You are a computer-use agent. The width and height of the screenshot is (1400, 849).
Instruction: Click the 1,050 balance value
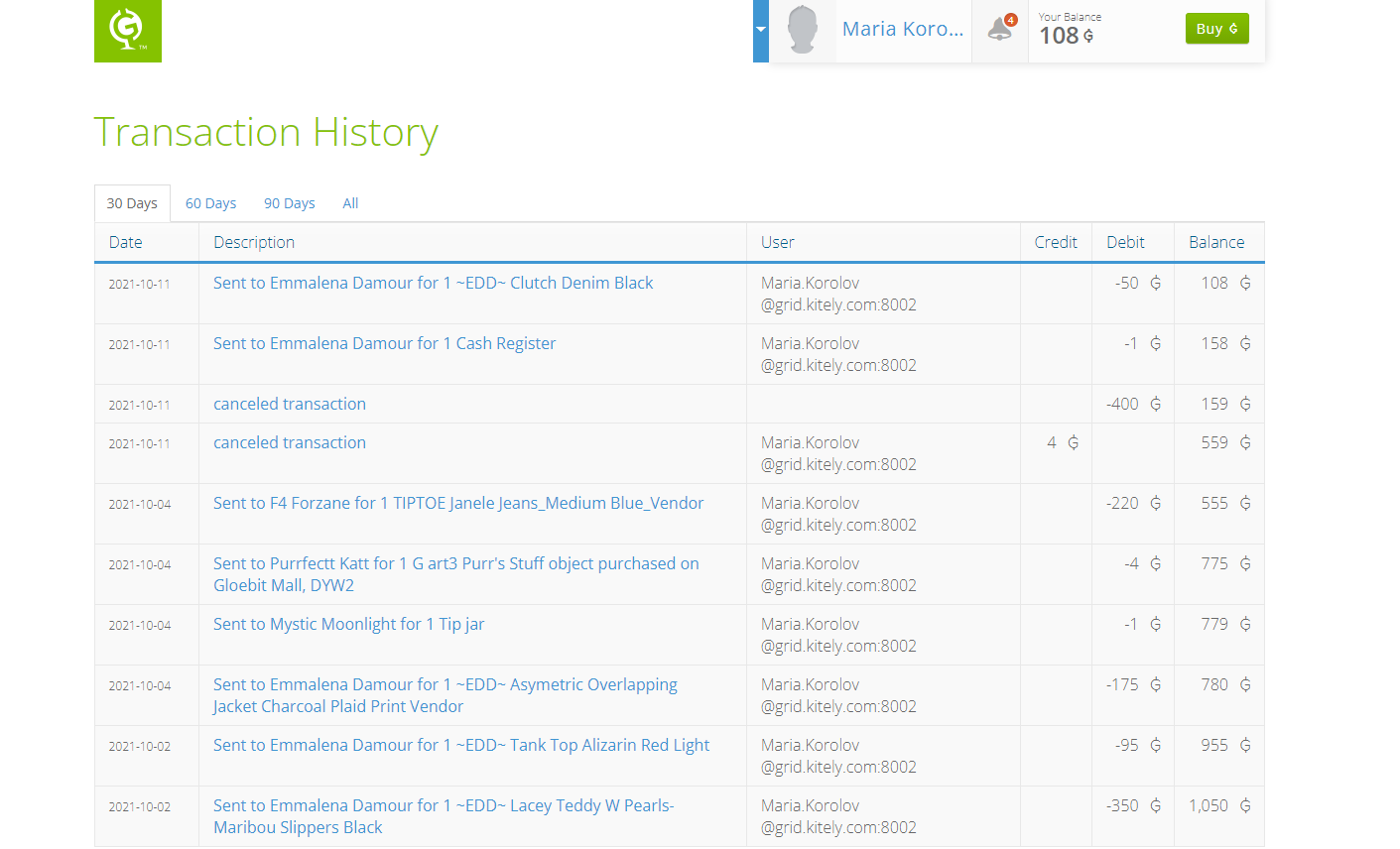point(1219,805)
